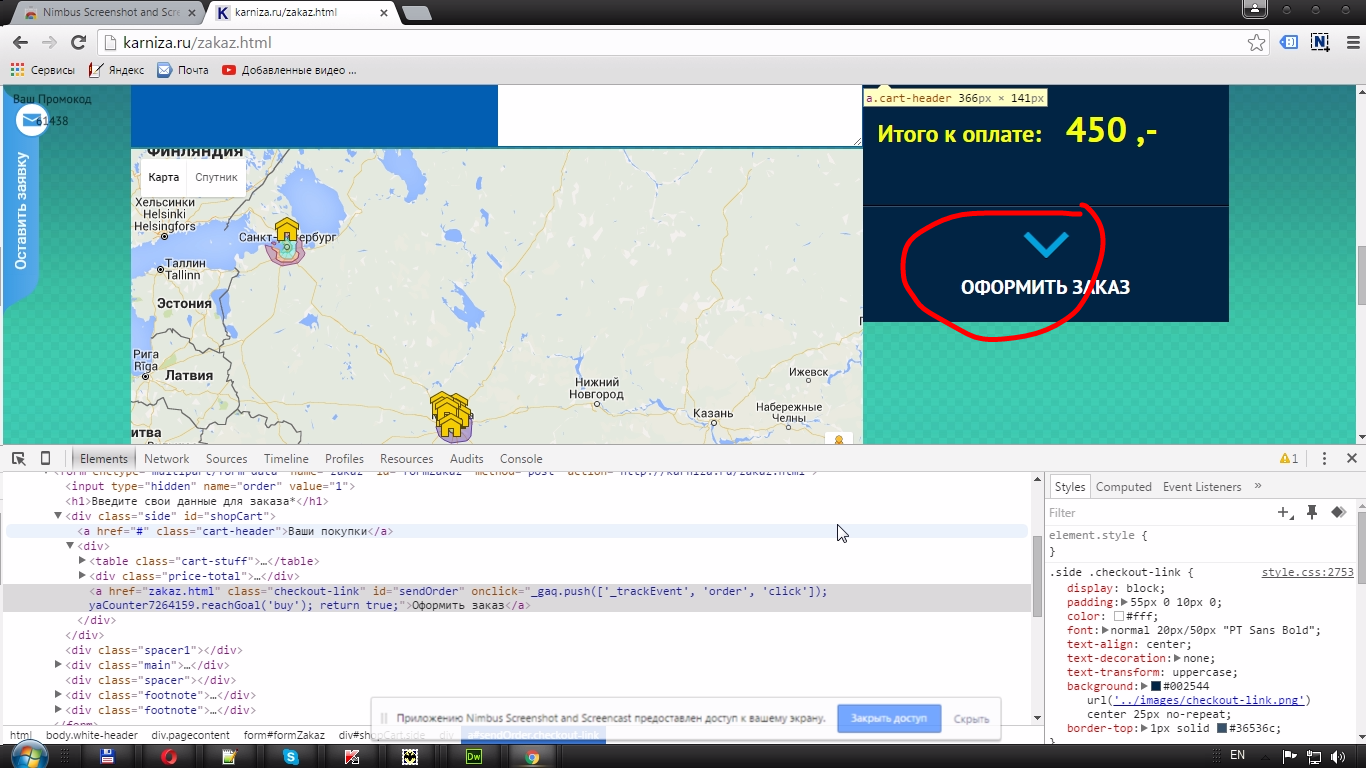Switch the map to Спутник view
Viewport: 1366px width, 768px height.
[217, 177]
